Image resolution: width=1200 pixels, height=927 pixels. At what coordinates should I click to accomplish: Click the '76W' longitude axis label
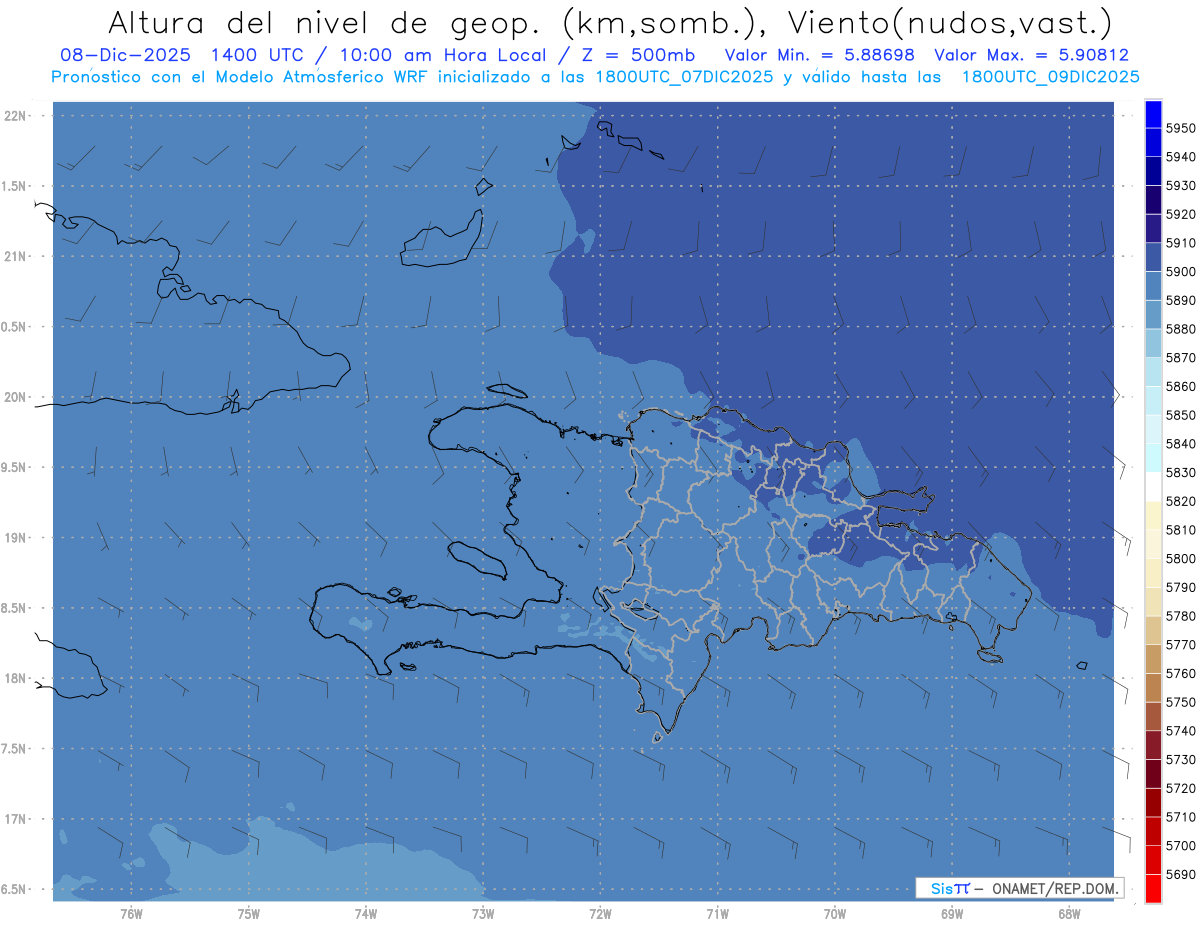(x=131, y=914)
